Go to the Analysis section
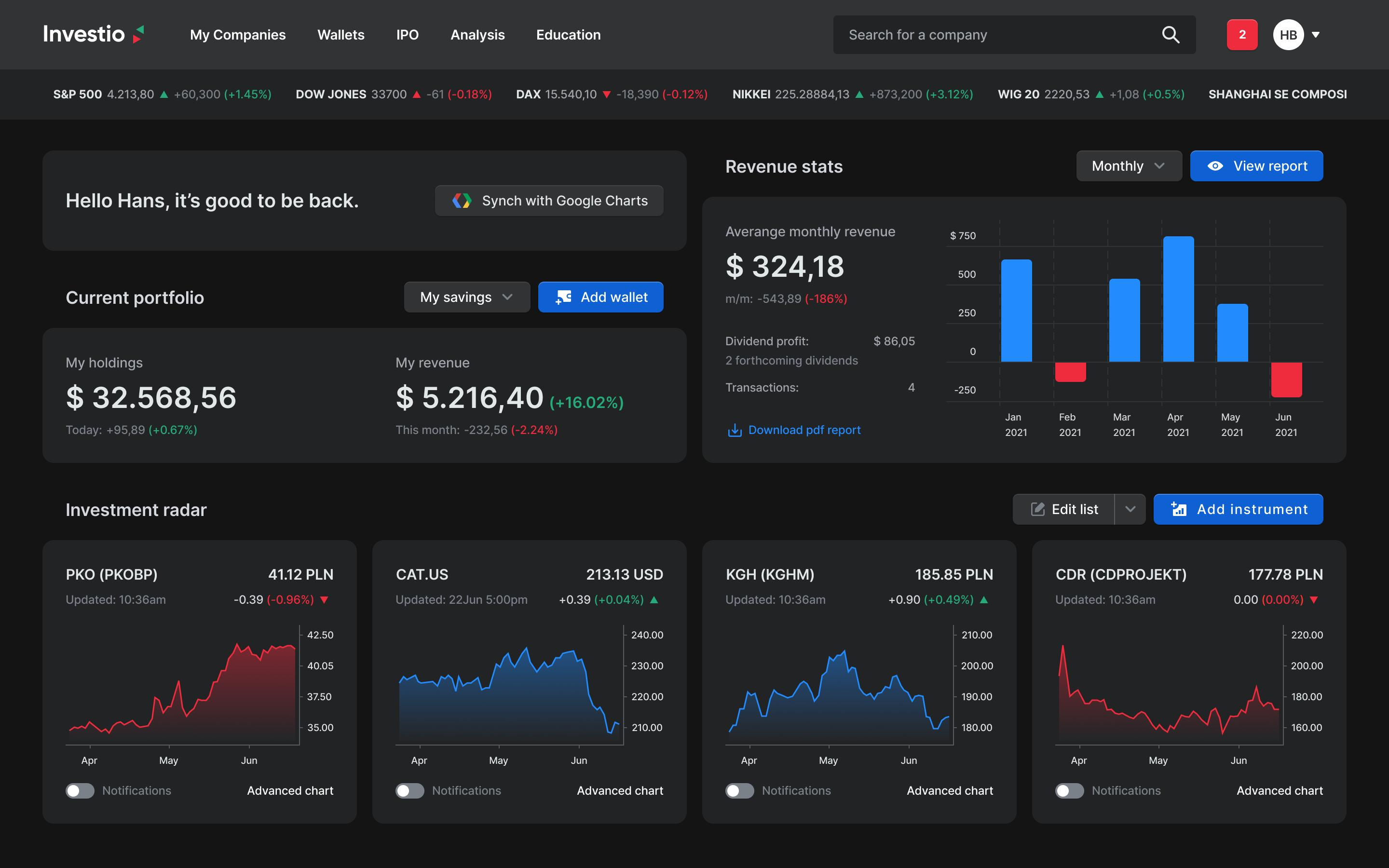The width and height of the screenshot is (1389, 868). 477,35
